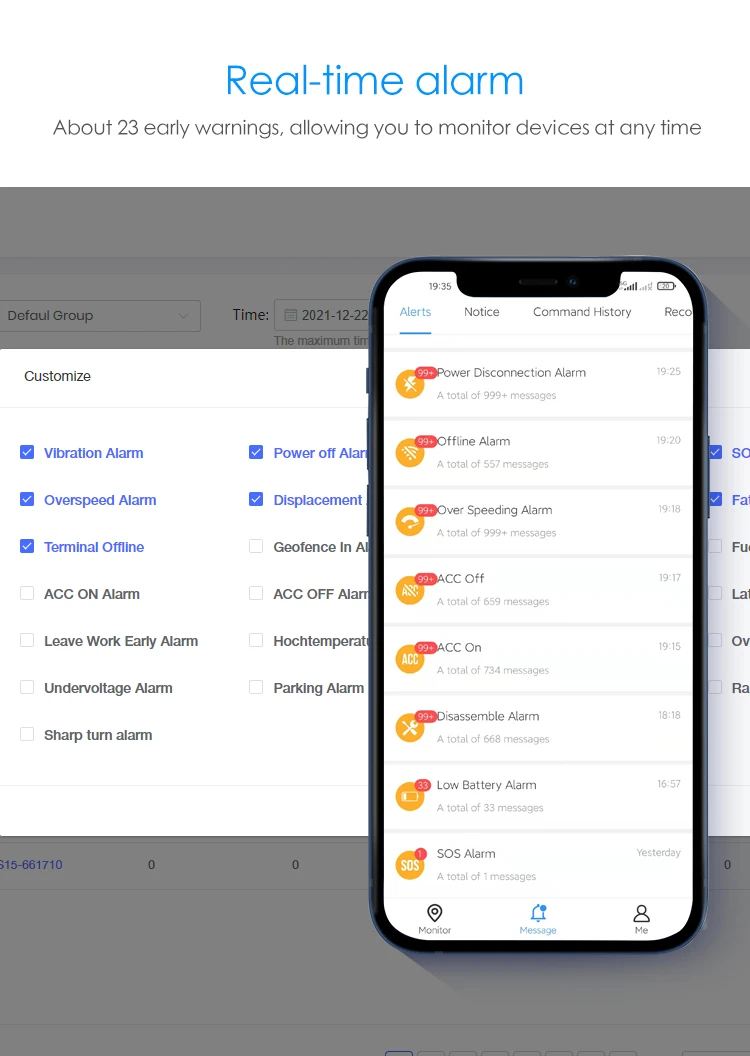The width and height of the screenshot is (750, 1056).
Task: Tap the Low Battery Alarm icon
Action: 410,797
